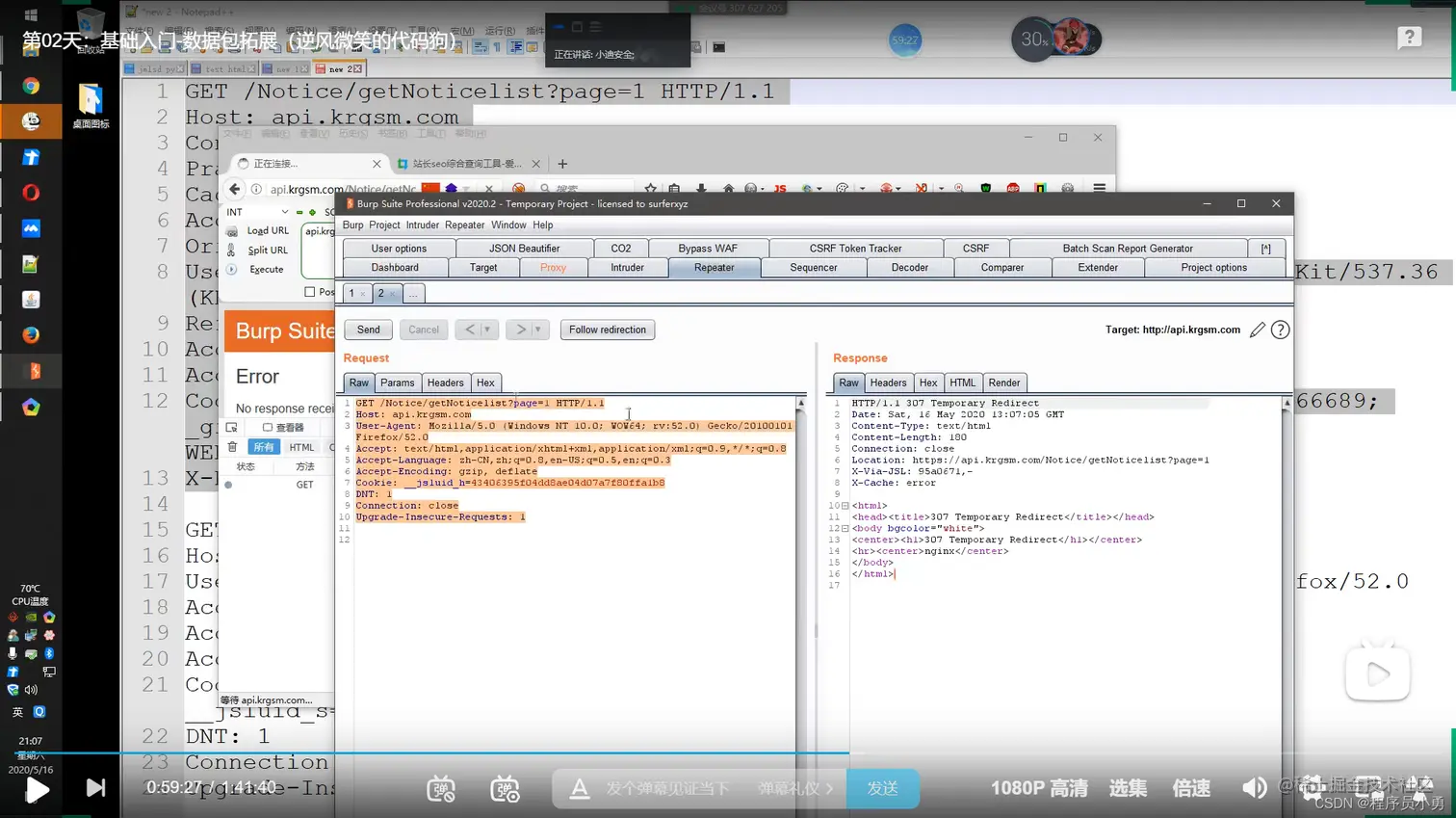This screenshot has width=1456, height=818.
Task: Click the Send button in Burp Repeater
Action: pos(368,330)
